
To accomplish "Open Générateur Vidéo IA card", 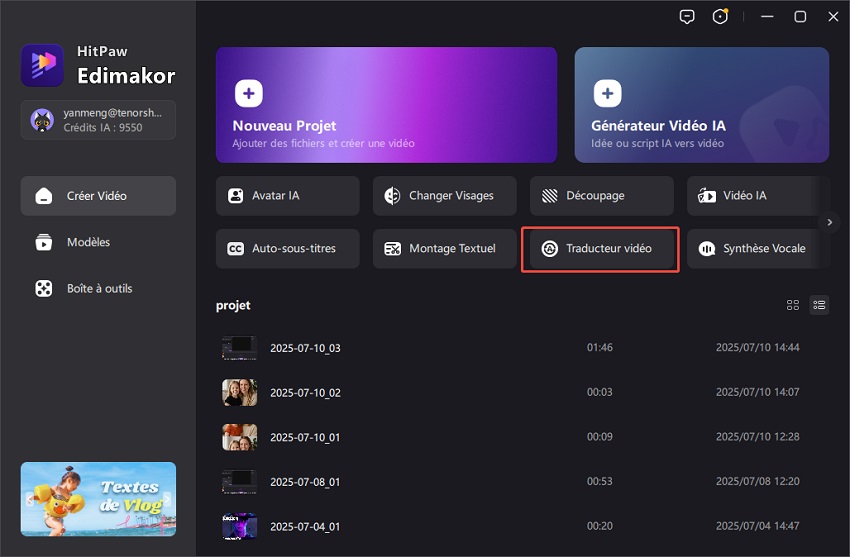I will point(701,105).
